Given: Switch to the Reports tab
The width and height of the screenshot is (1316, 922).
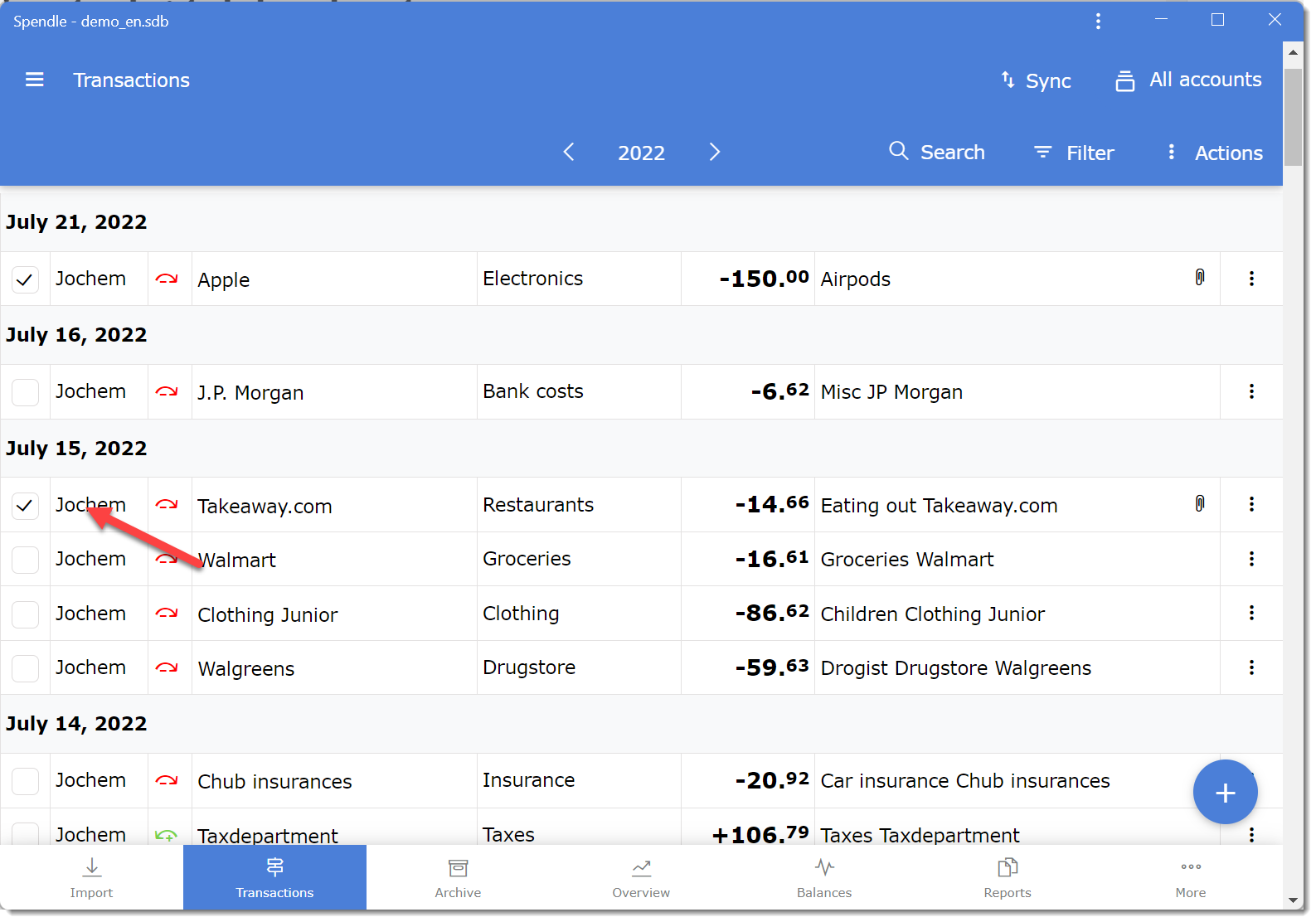Looking at the screenshot, I should point(1008,878).
